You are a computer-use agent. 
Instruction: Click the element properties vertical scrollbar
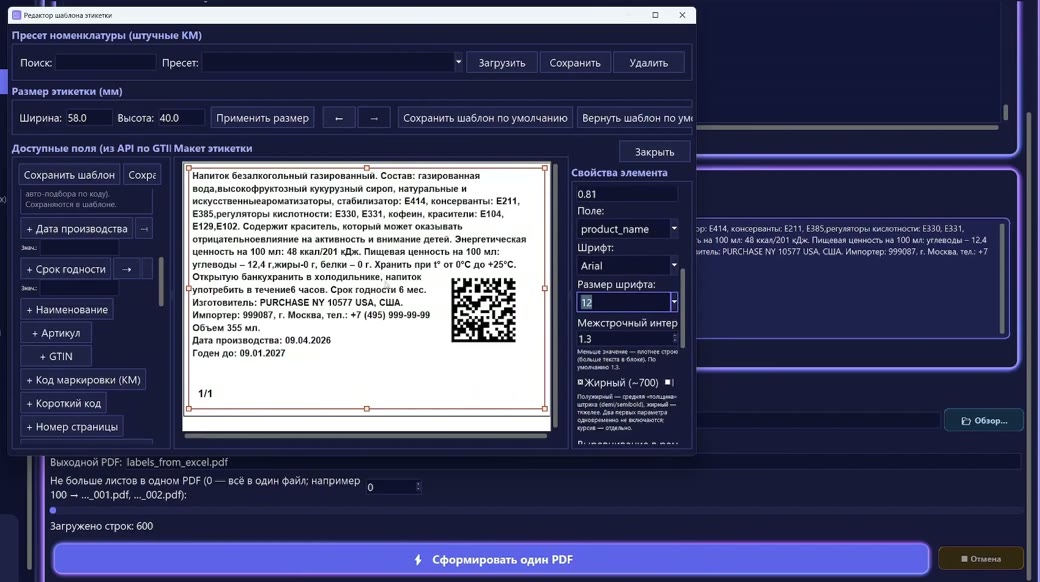[682, 309]
